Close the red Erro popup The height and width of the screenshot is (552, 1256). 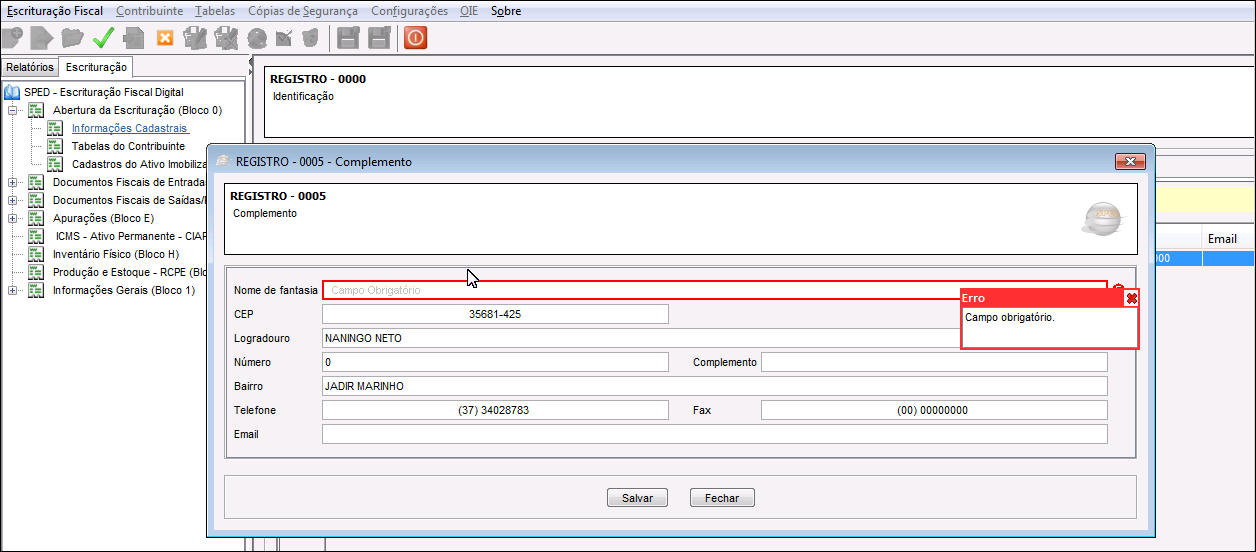pyautogui.click(x=1131, y=298)
